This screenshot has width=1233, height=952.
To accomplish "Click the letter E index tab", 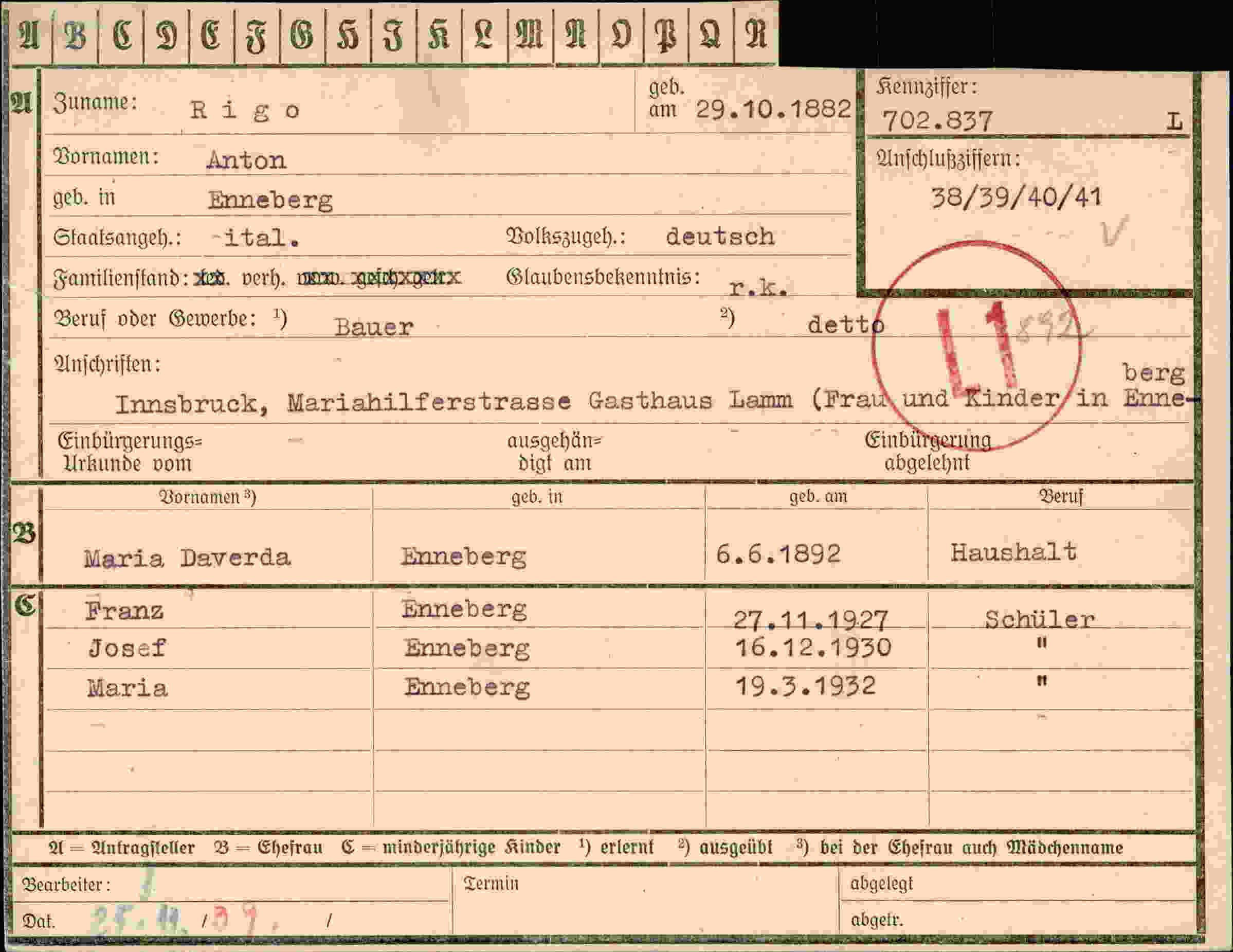I will coord(212,35).
